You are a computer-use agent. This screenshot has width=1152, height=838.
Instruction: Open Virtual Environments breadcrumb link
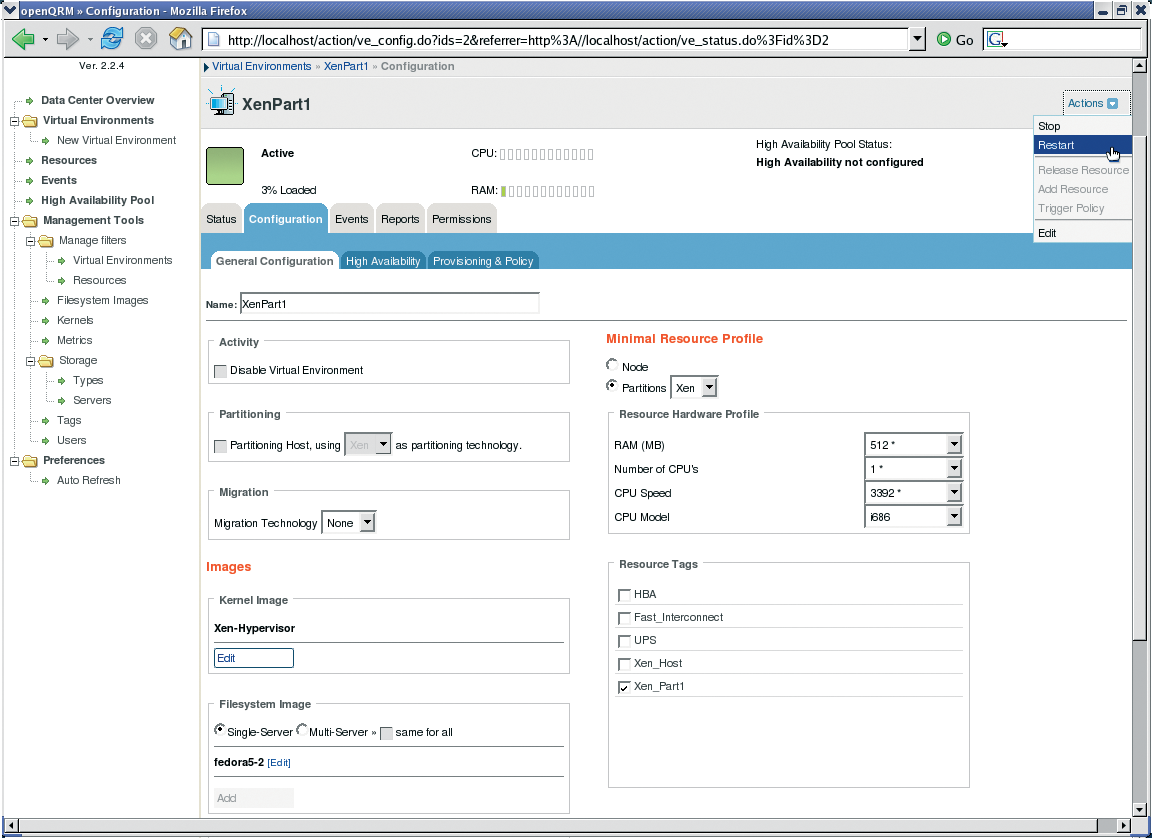(262, 66)
